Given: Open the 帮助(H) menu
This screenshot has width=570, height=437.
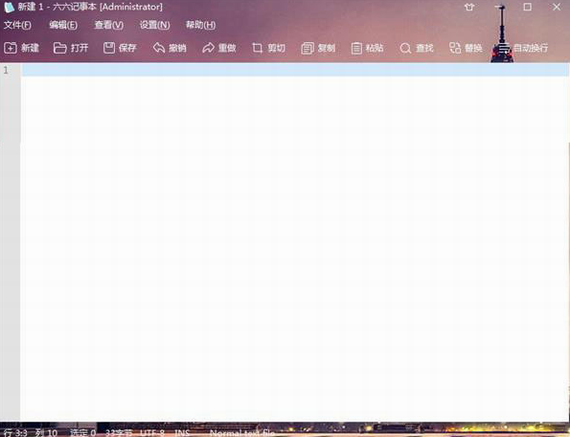Looking at the screenshot, I should pos(201,25).
